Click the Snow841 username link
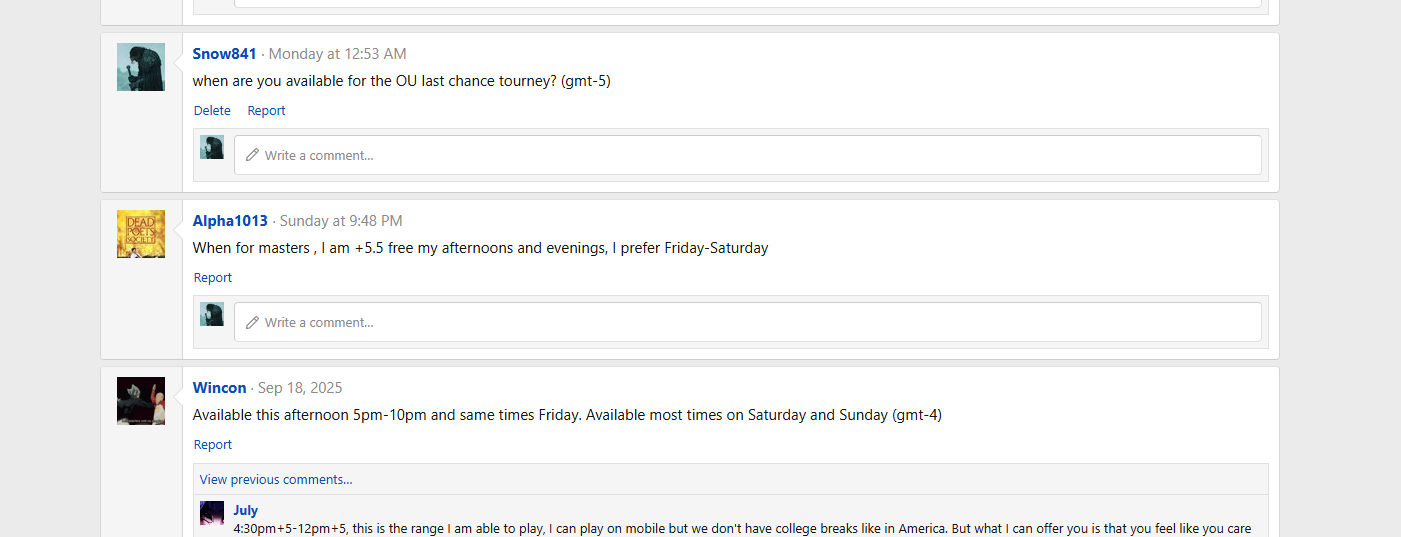The image size is (1401, 537). pos(224,54)
